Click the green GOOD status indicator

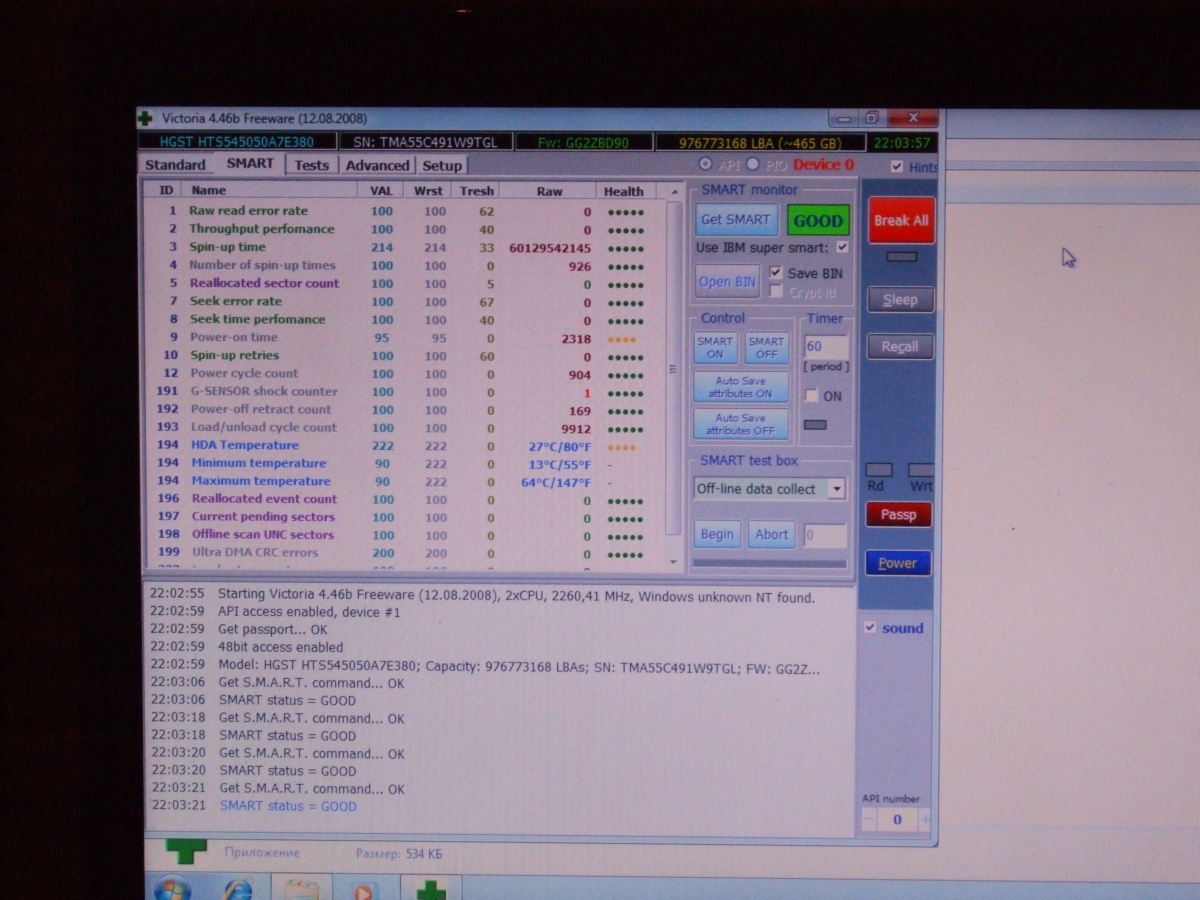tap(818, 220)
